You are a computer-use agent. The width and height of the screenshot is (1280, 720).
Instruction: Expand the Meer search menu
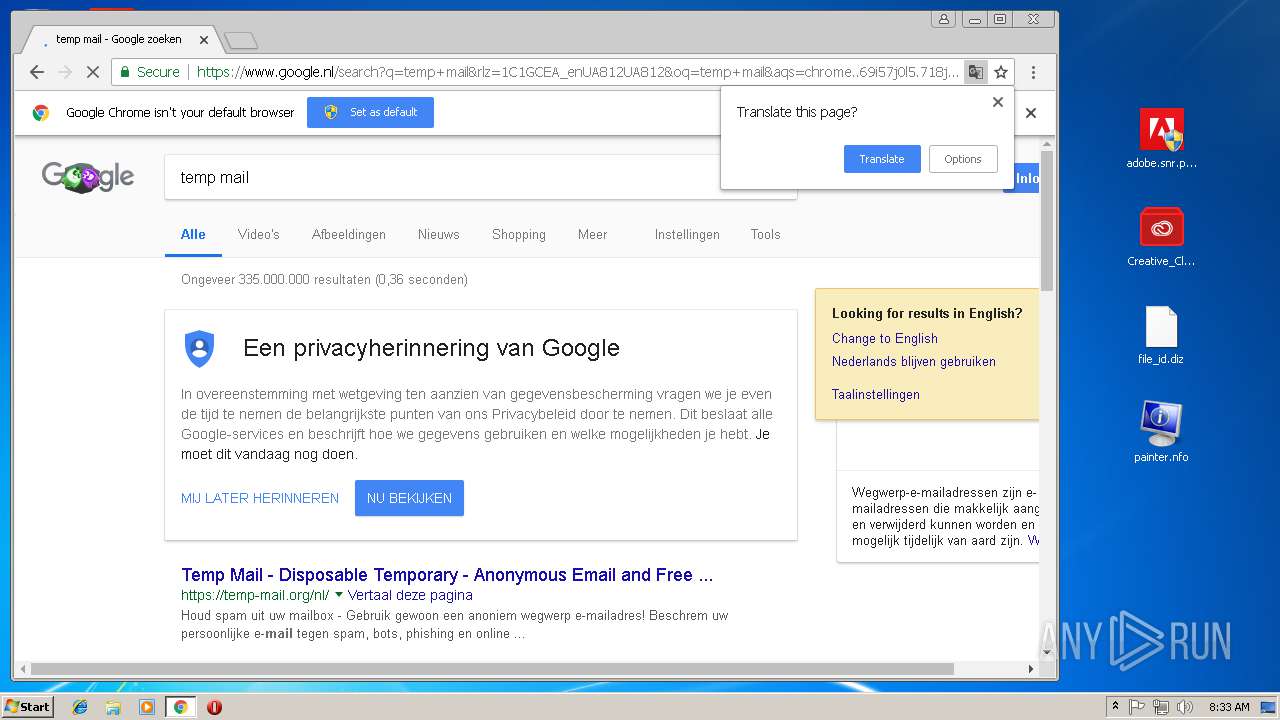click(x=593, y=234)
